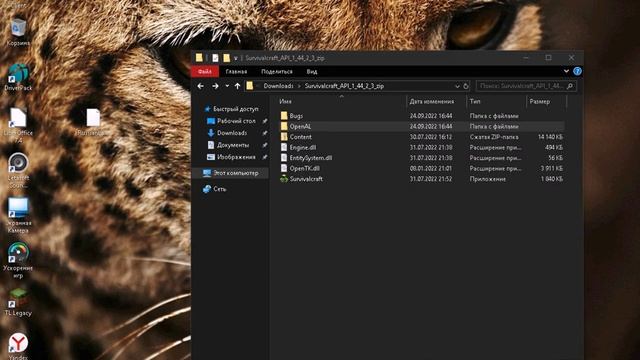
Task: Open the LibreOffice desktop shortcut
Action: point(18,124)
